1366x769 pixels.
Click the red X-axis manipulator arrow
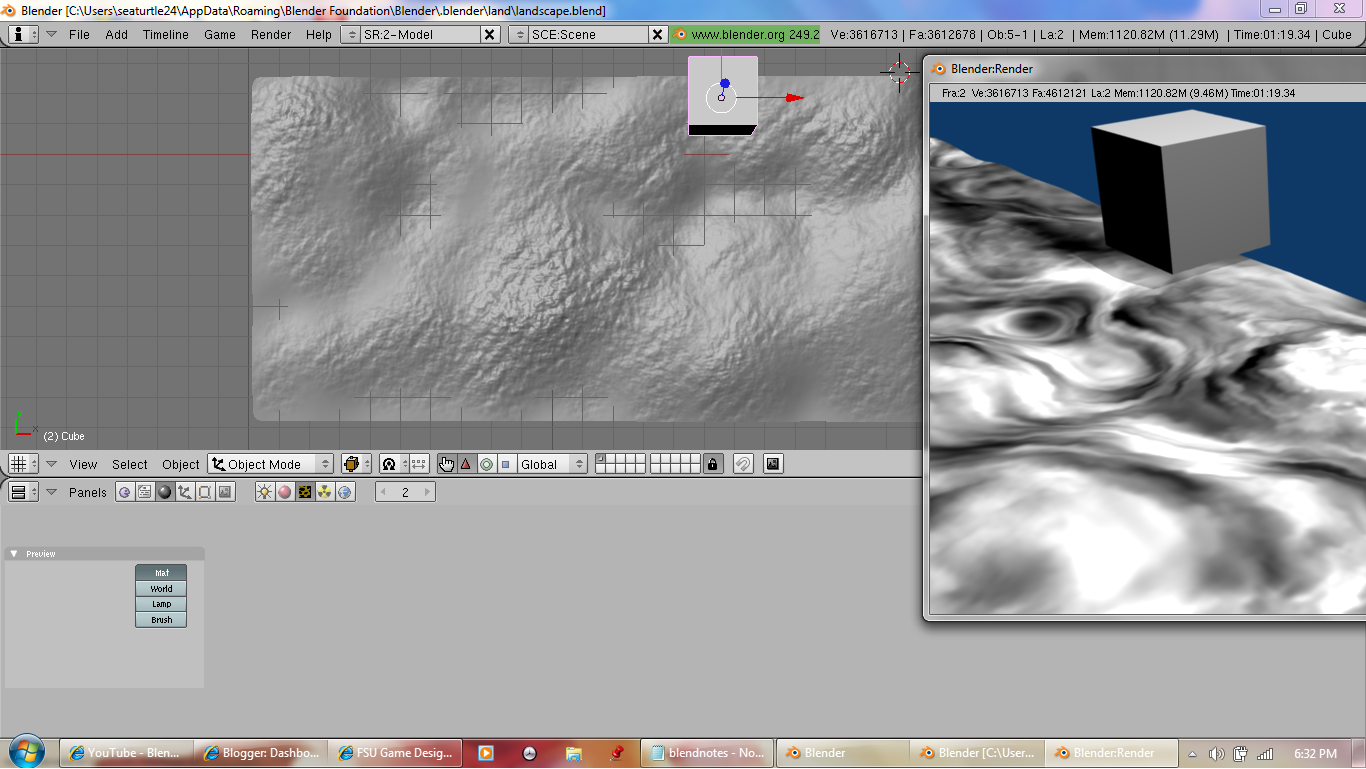(x=794, y=98)
